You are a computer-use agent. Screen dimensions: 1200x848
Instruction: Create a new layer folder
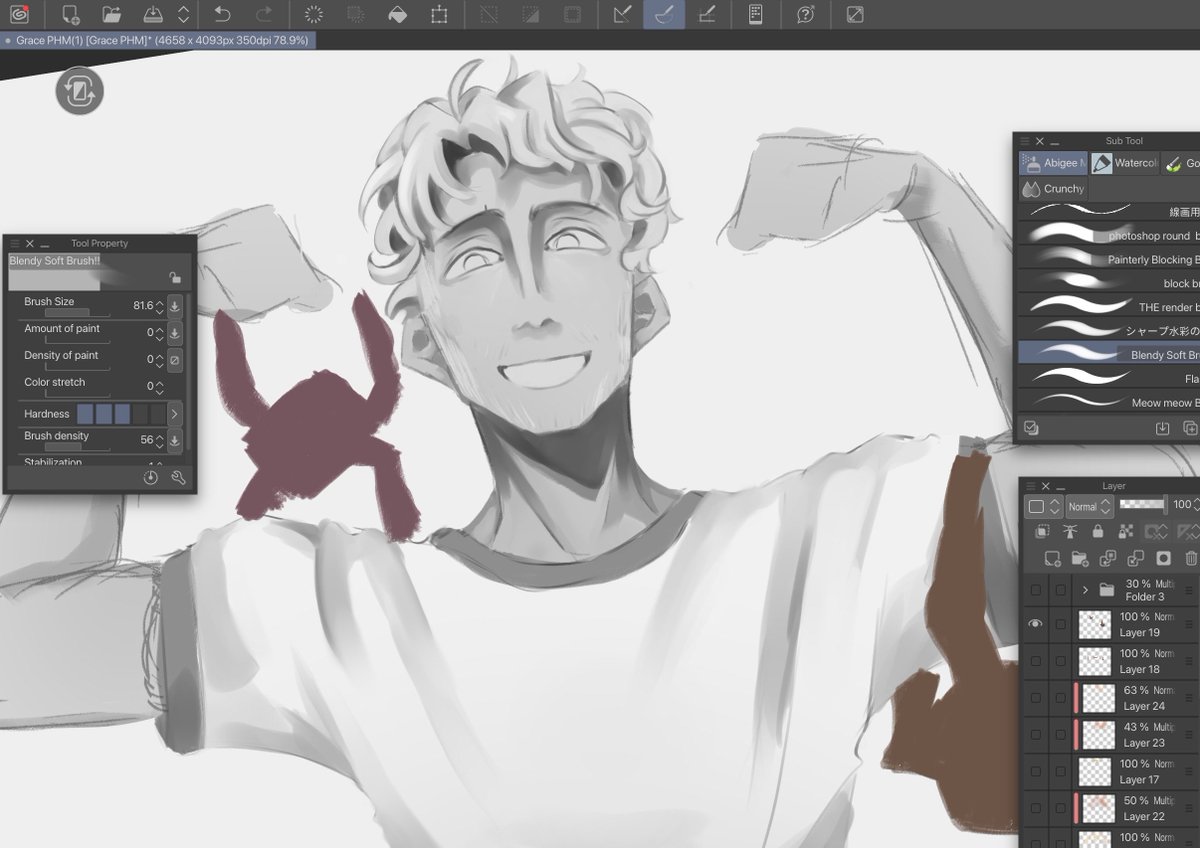click(x=1080, y=559)
